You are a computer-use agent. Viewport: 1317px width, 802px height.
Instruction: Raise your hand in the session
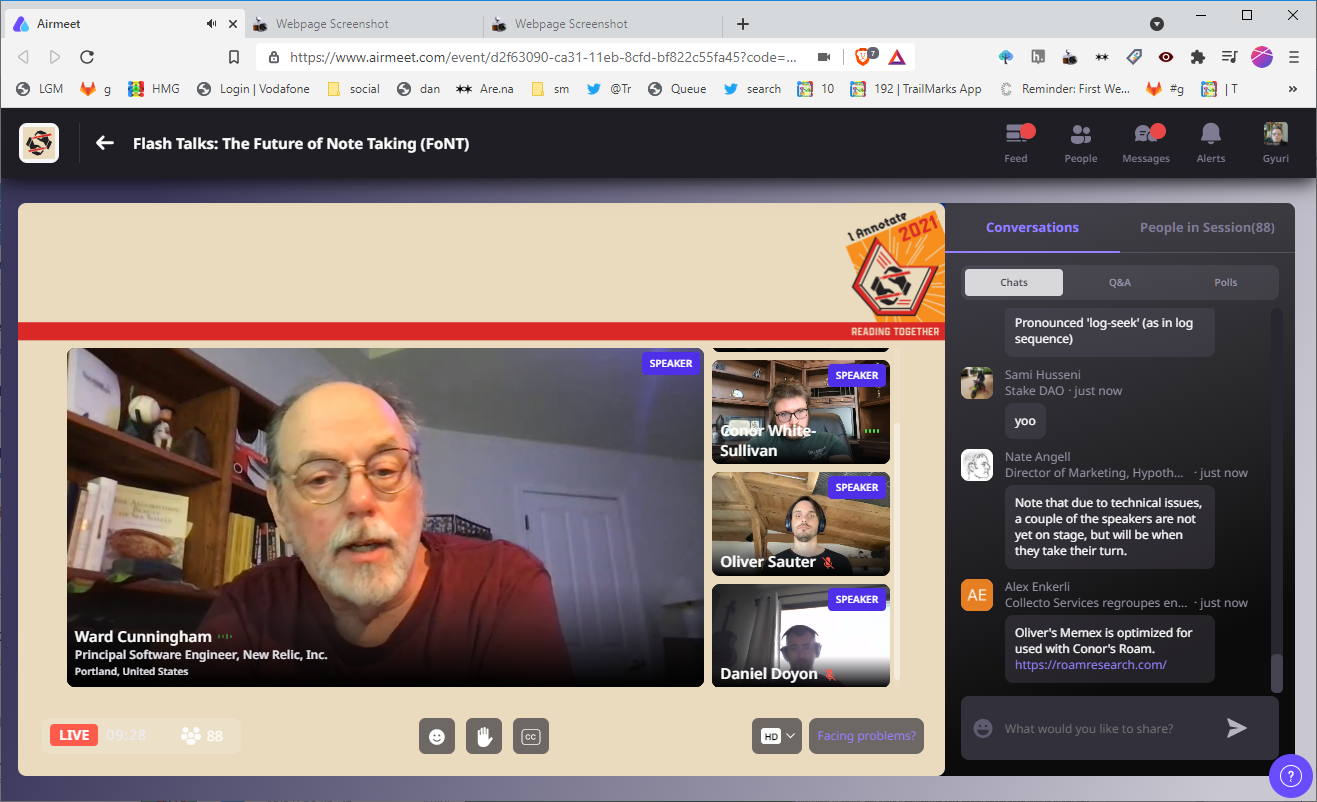point(484,736)
